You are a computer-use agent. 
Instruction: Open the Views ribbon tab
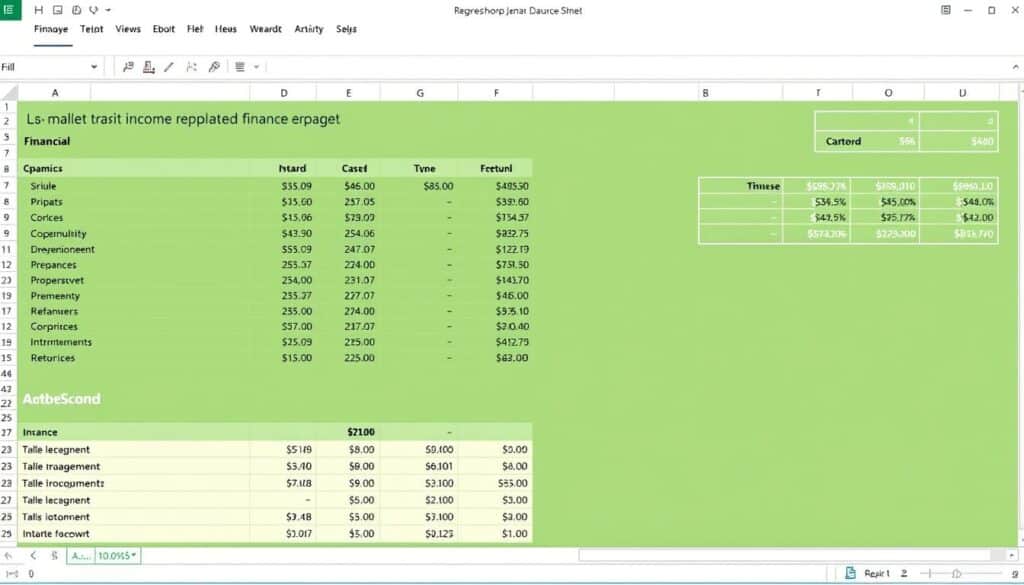[128, 29]
